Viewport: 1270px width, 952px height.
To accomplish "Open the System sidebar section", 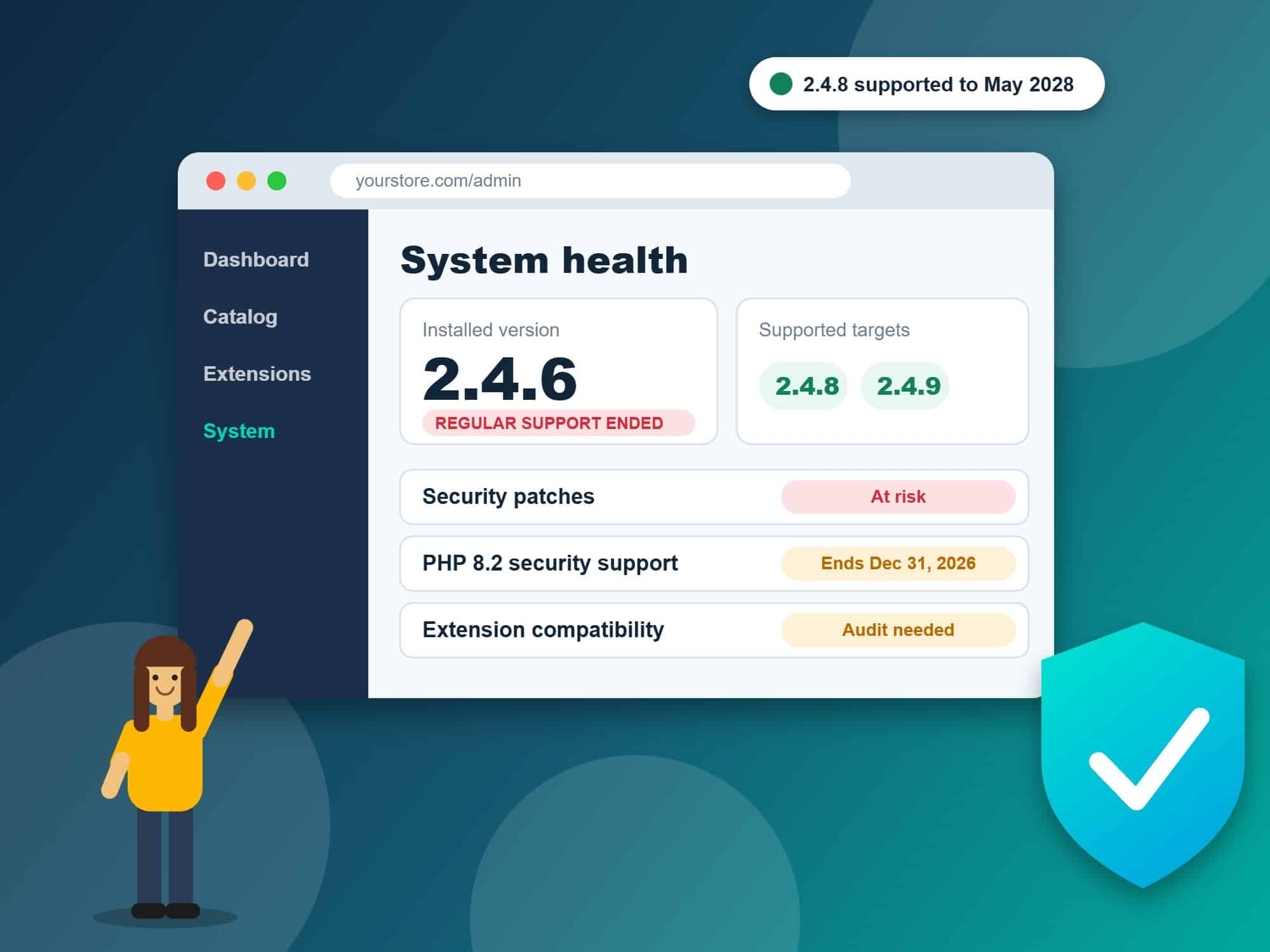I will 239,431.
